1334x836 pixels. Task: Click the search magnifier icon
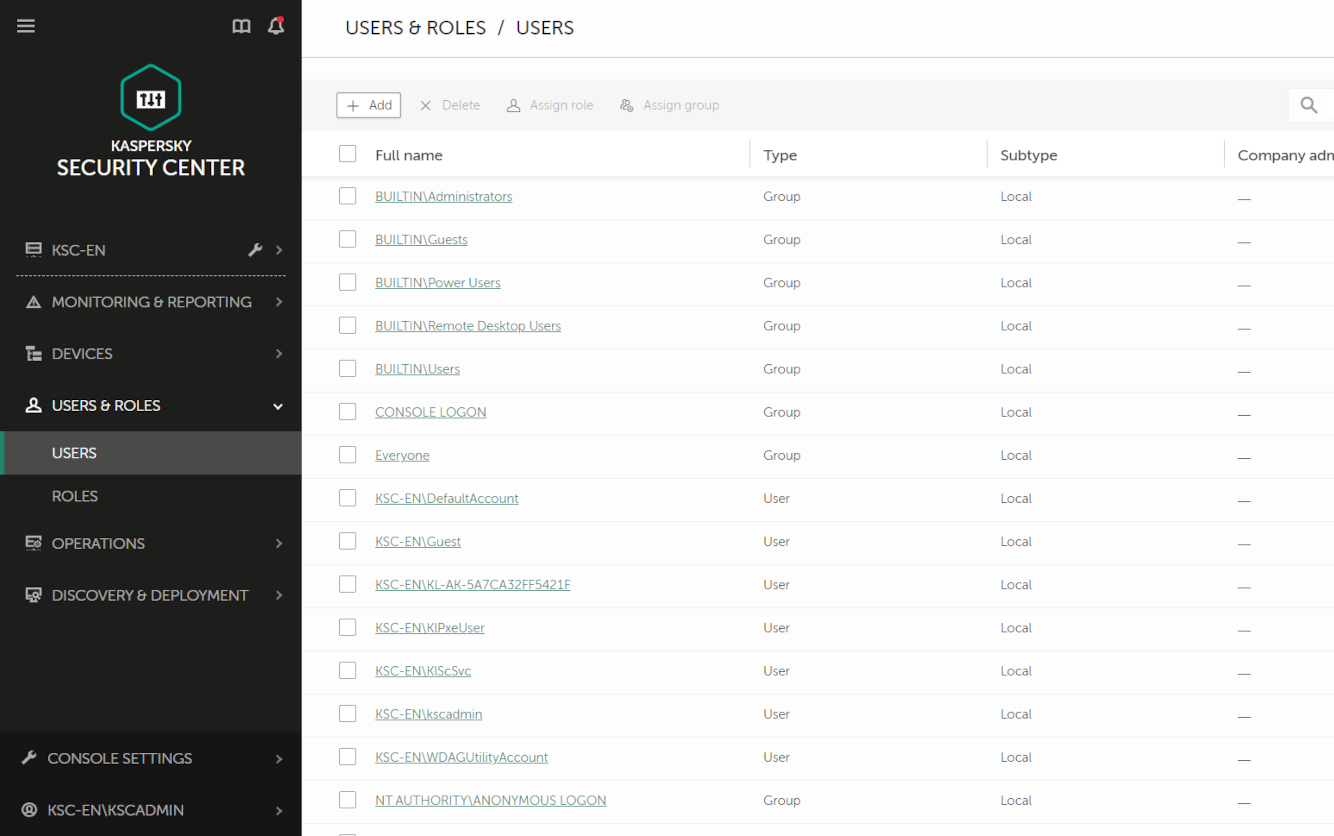[x=1308, y=105]
